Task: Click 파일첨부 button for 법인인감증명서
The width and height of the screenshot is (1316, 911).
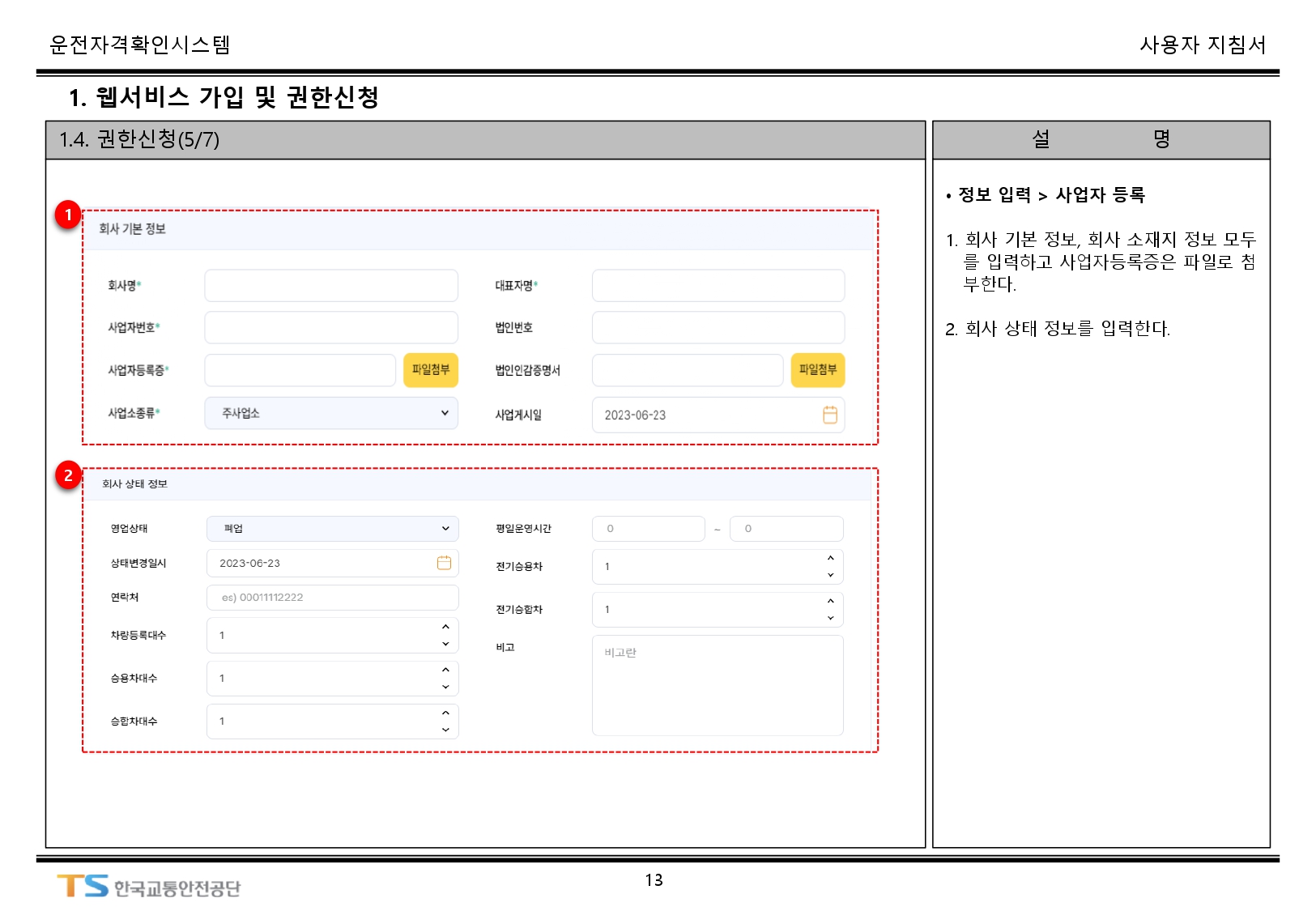Action: click(817, 370)
